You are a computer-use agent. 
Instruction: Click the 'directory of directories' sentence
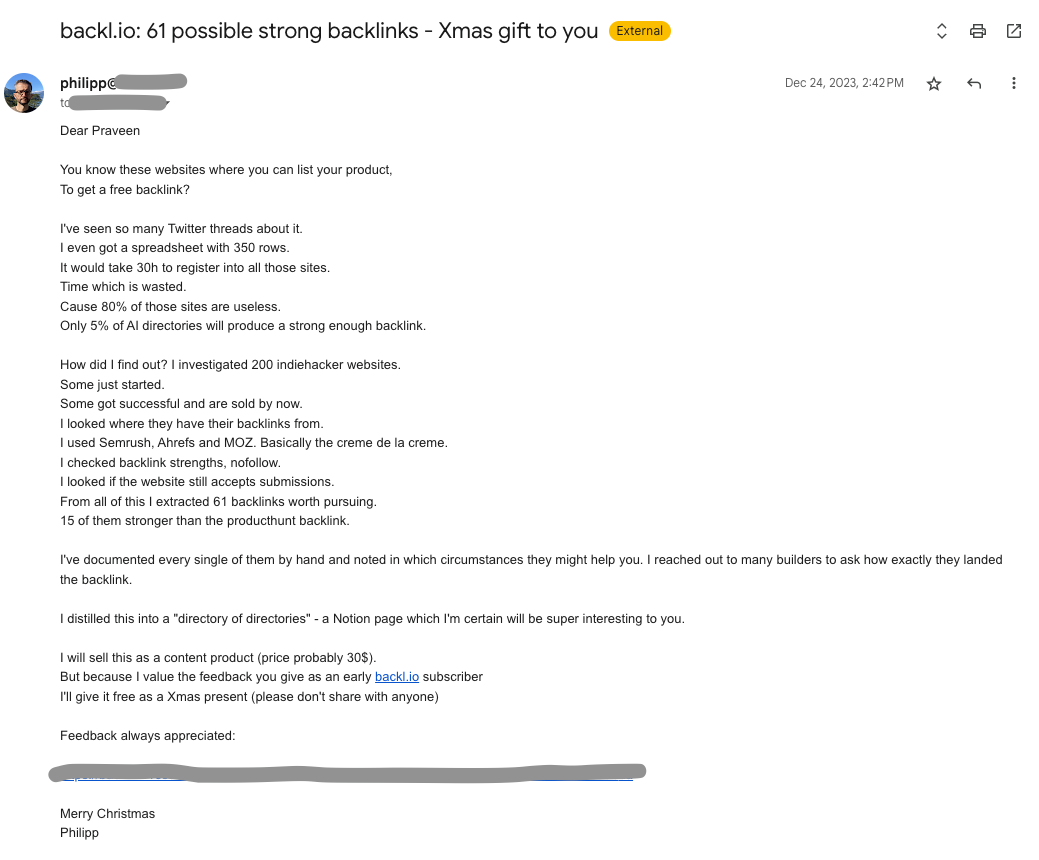point(372,619)
